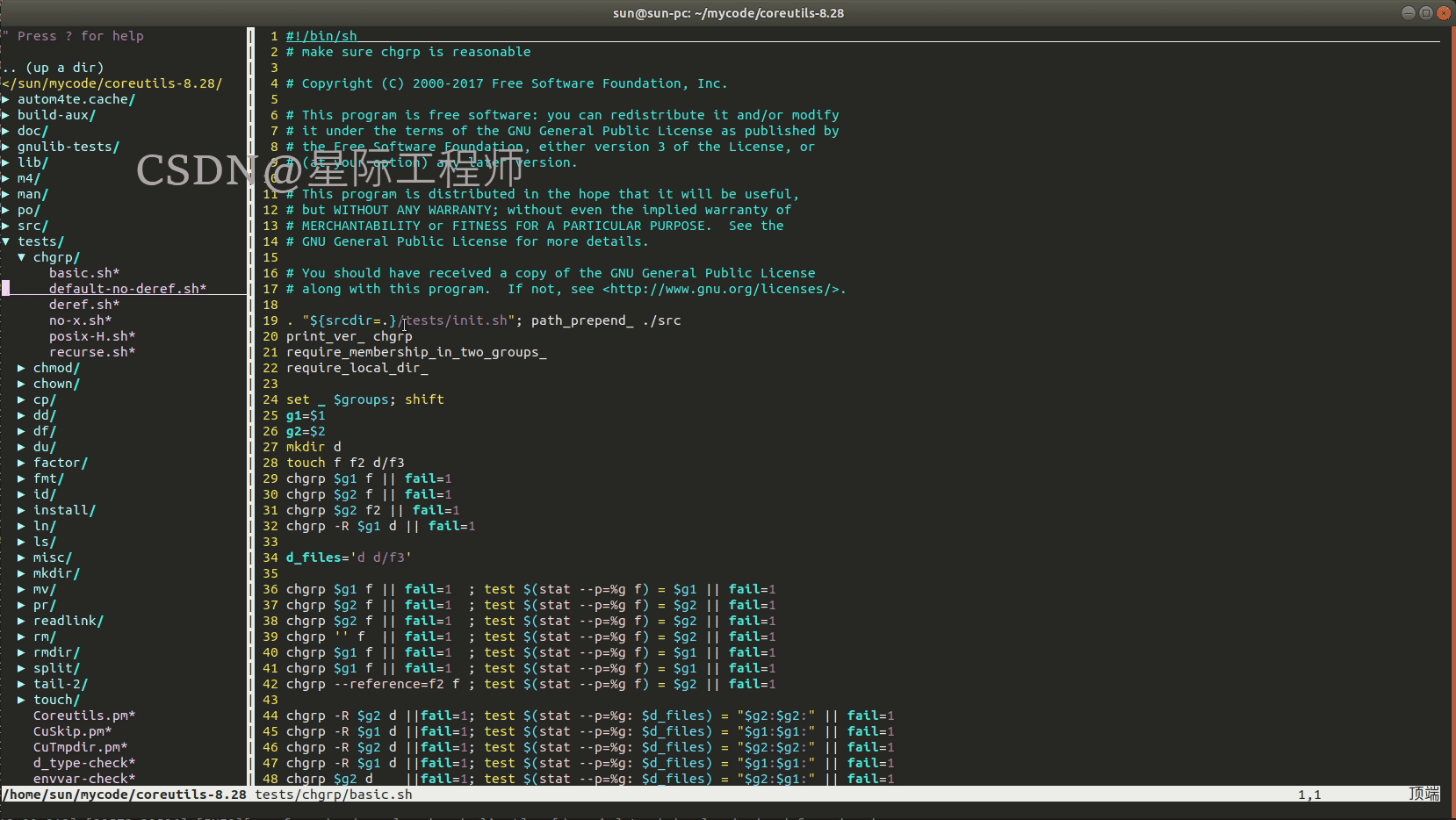Image resolution: width=1456 pixels, height=820 pixels.
Task: Select the tail-2 folder name
Action: click(61, 684)
